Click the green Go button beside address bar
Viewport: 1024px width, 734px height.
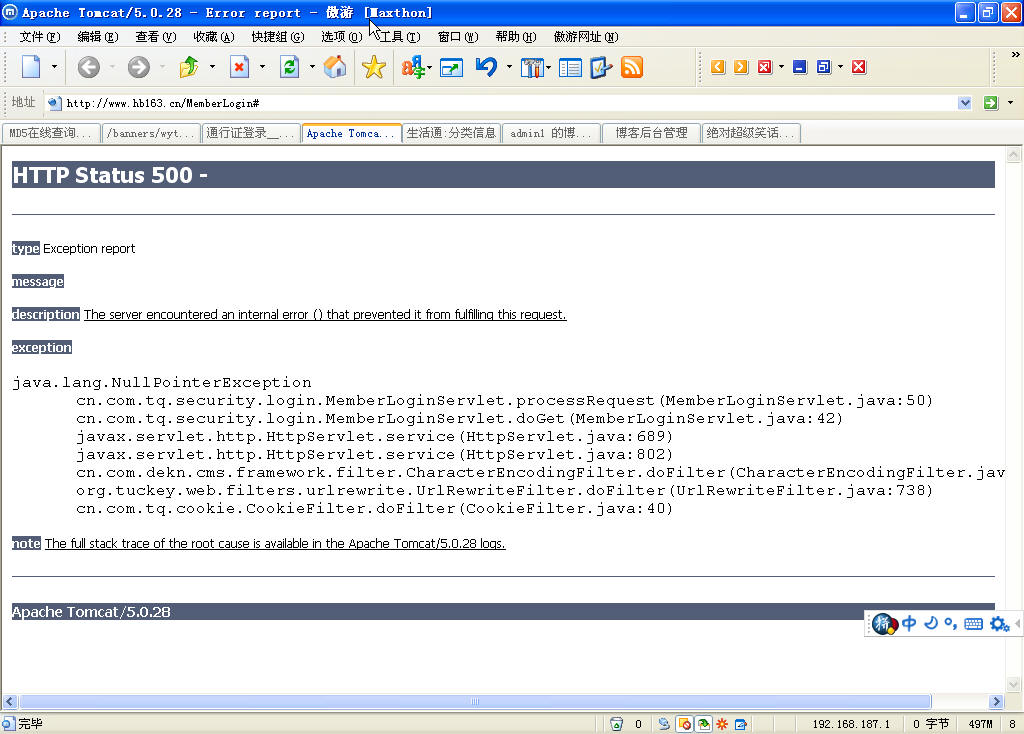[991, 103]
